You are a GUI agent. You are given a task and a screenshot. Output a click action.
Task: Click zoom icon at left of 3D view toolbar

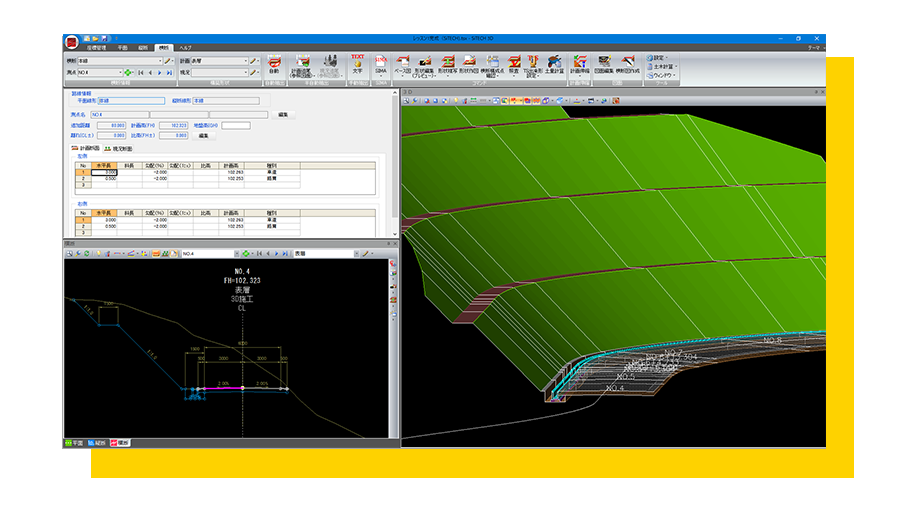[x=407, y=100]
